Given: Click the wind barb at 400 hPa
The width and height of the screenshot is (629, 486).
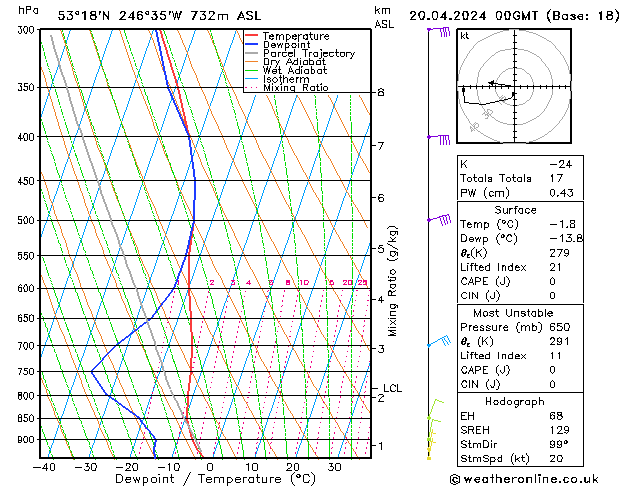Looking at the screenshot, I should coord(439,139).
